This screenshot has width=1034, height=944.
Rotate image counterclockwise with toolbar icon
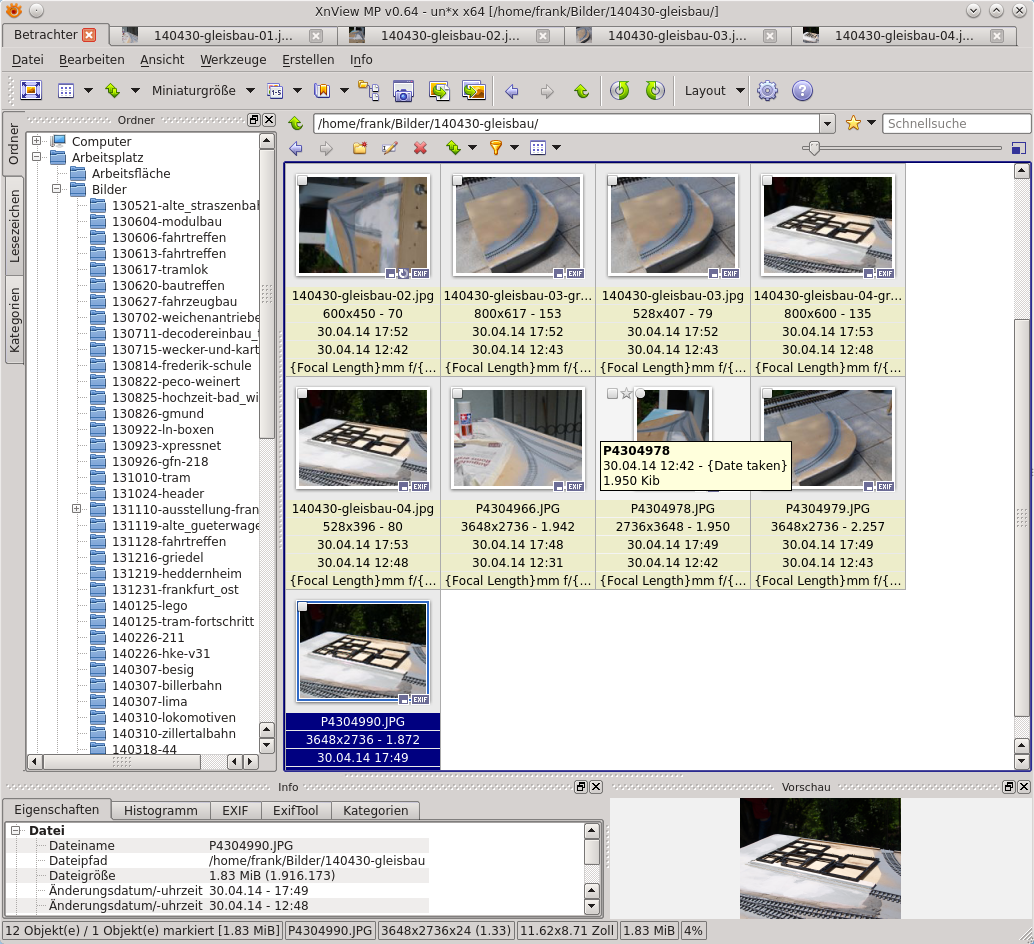pos(620,91)
